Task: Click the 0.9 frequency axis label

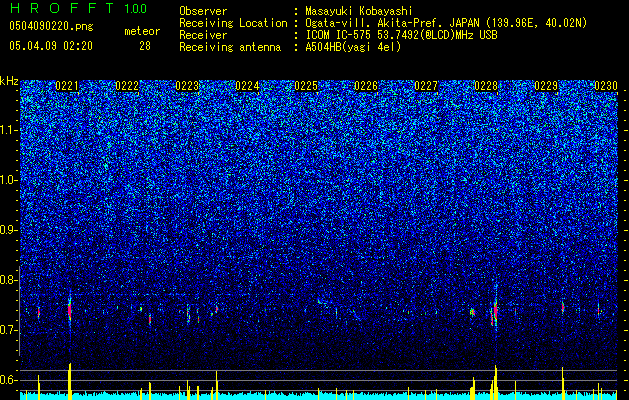Action: pos(9,230)
